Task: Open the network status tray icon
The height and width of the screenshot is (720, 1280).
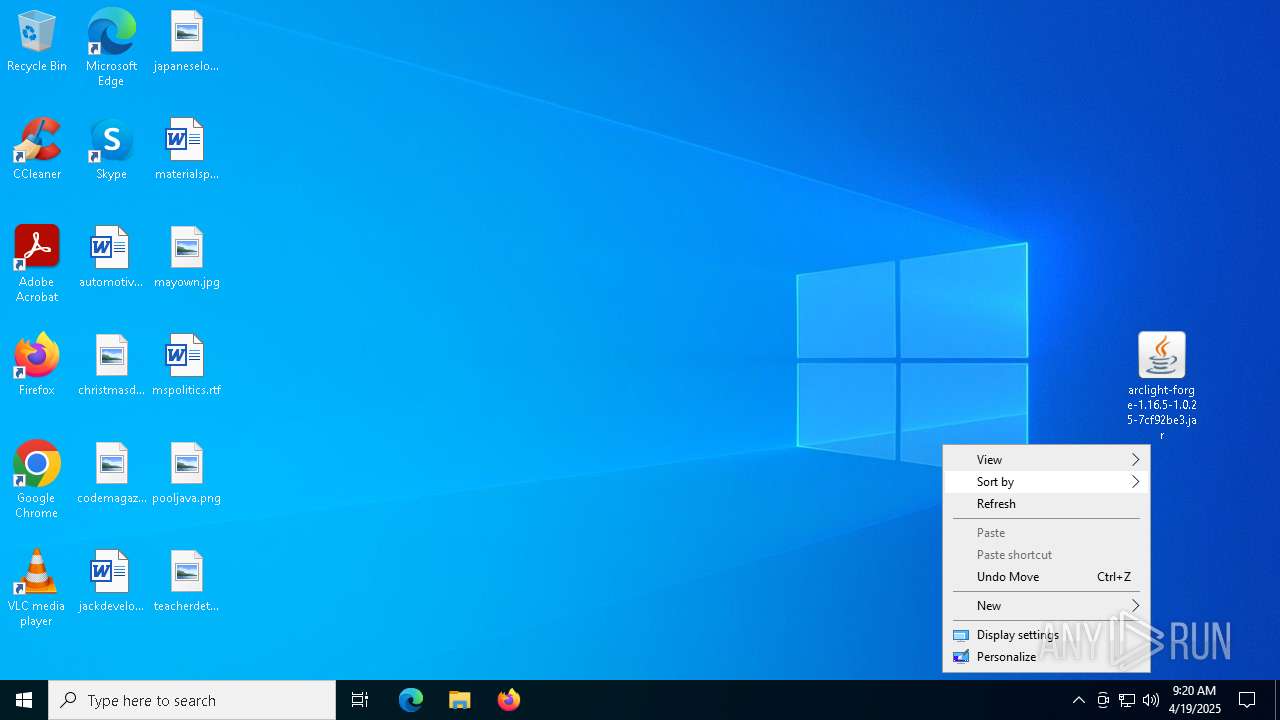Action: point(1127,700)
